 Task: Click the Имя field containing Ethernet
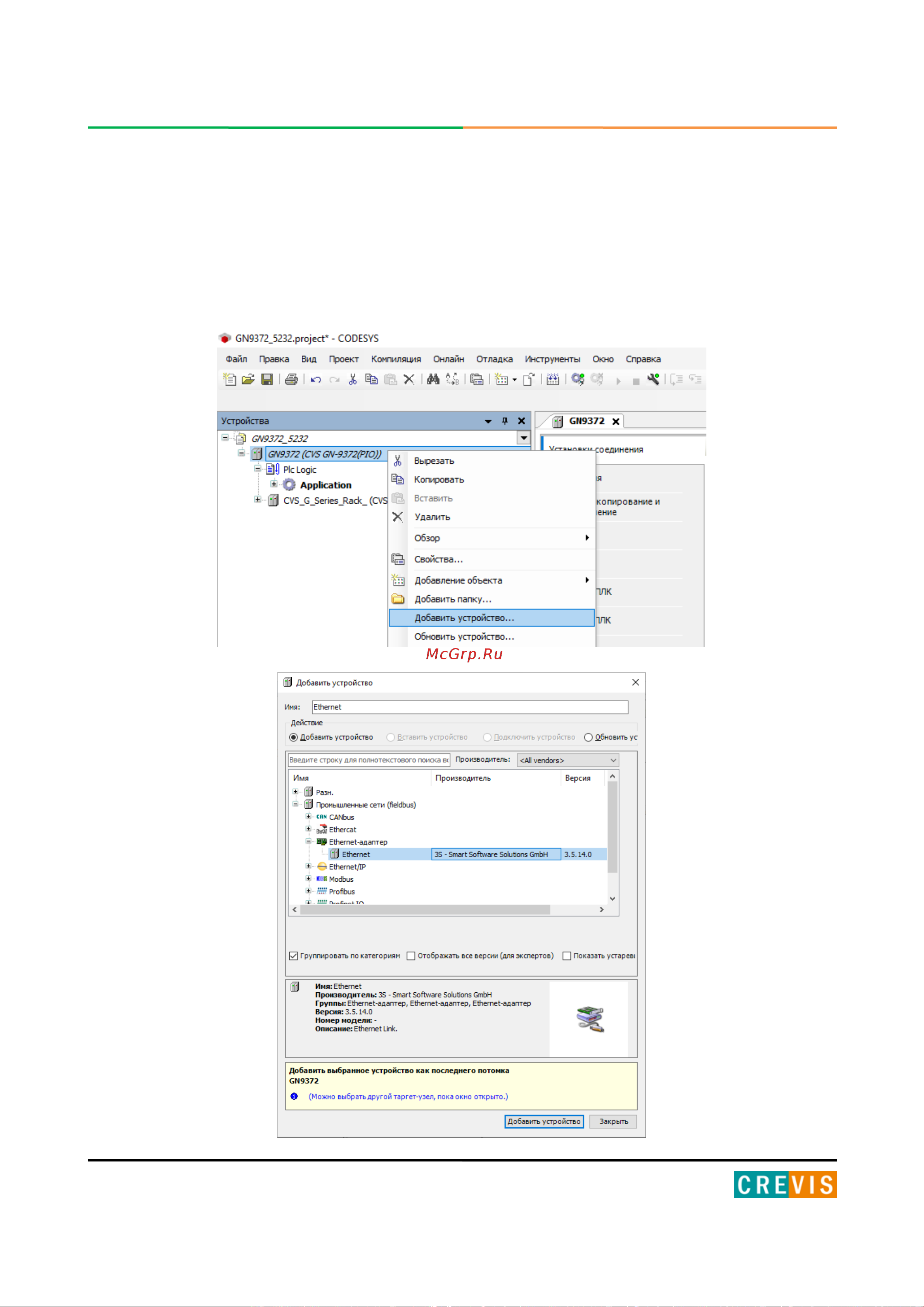(x=470, y=707)
